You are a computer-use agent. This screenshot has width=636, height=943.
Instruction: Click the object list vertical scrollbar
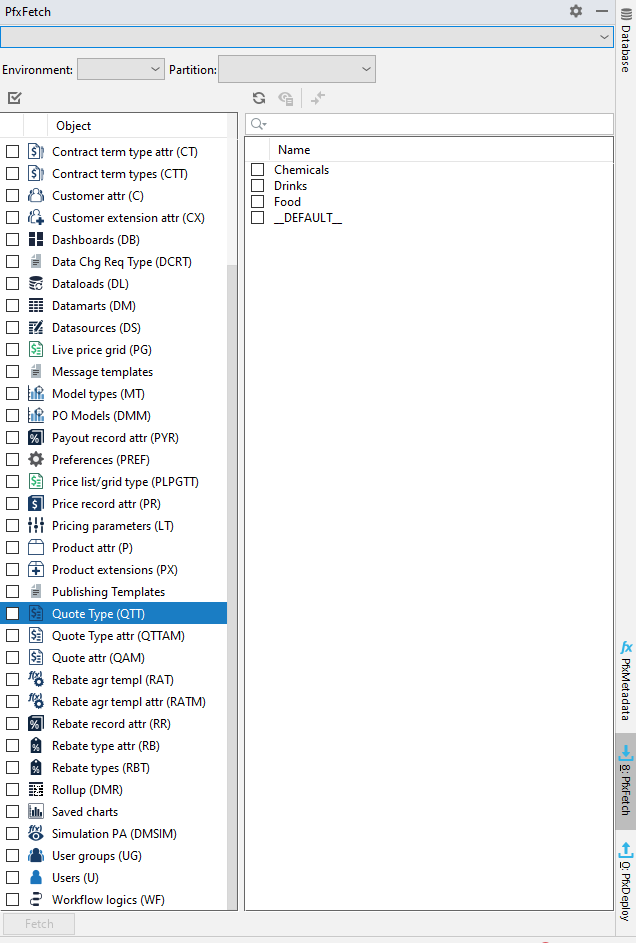click(x=232, y=580)
